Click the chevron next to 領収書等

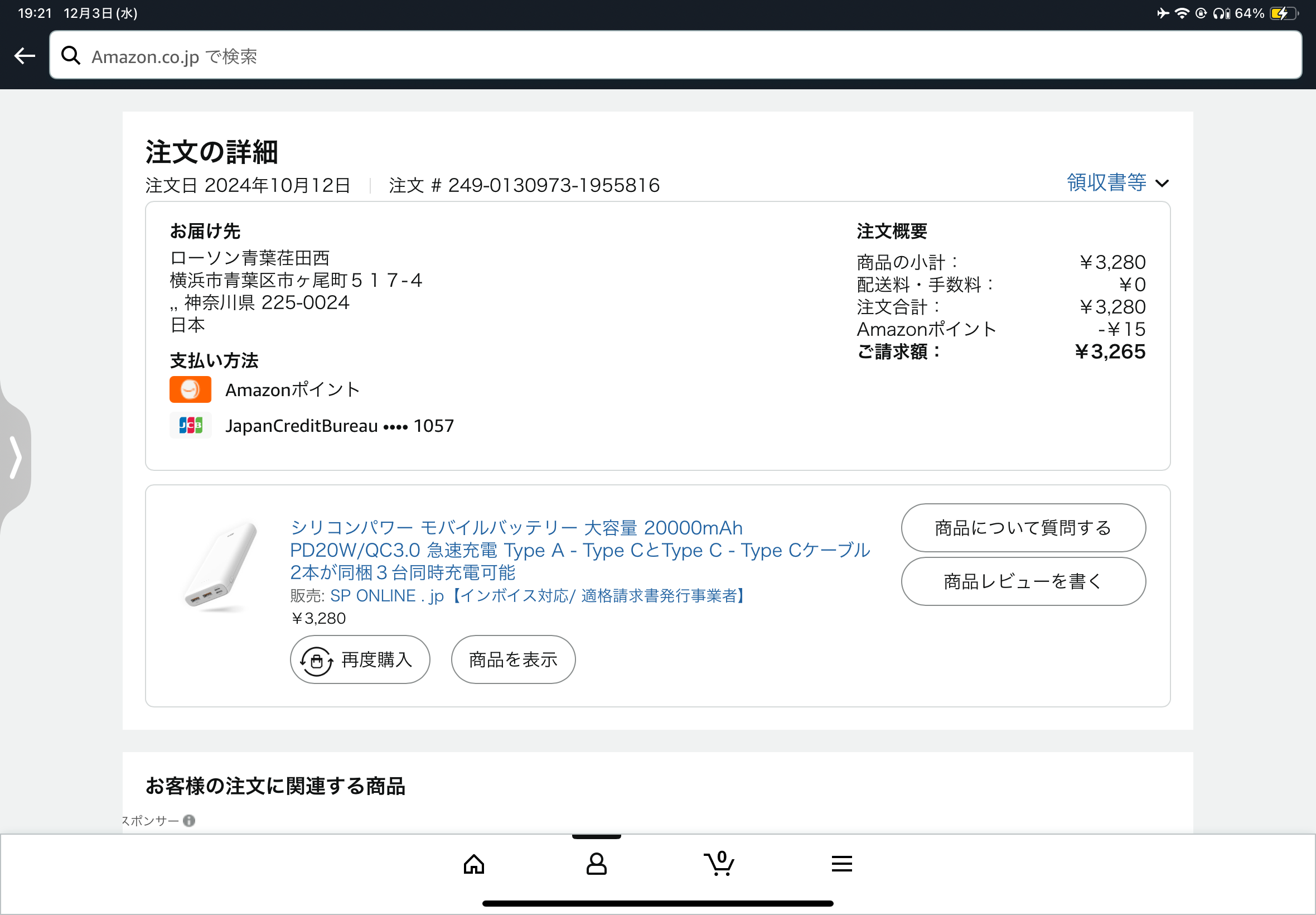(x=1163, y=184)
